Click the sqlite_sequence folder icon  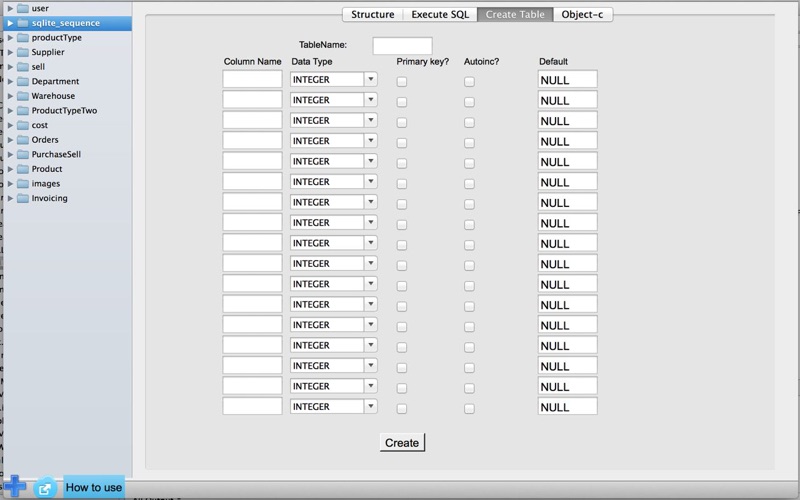point(22,23)
